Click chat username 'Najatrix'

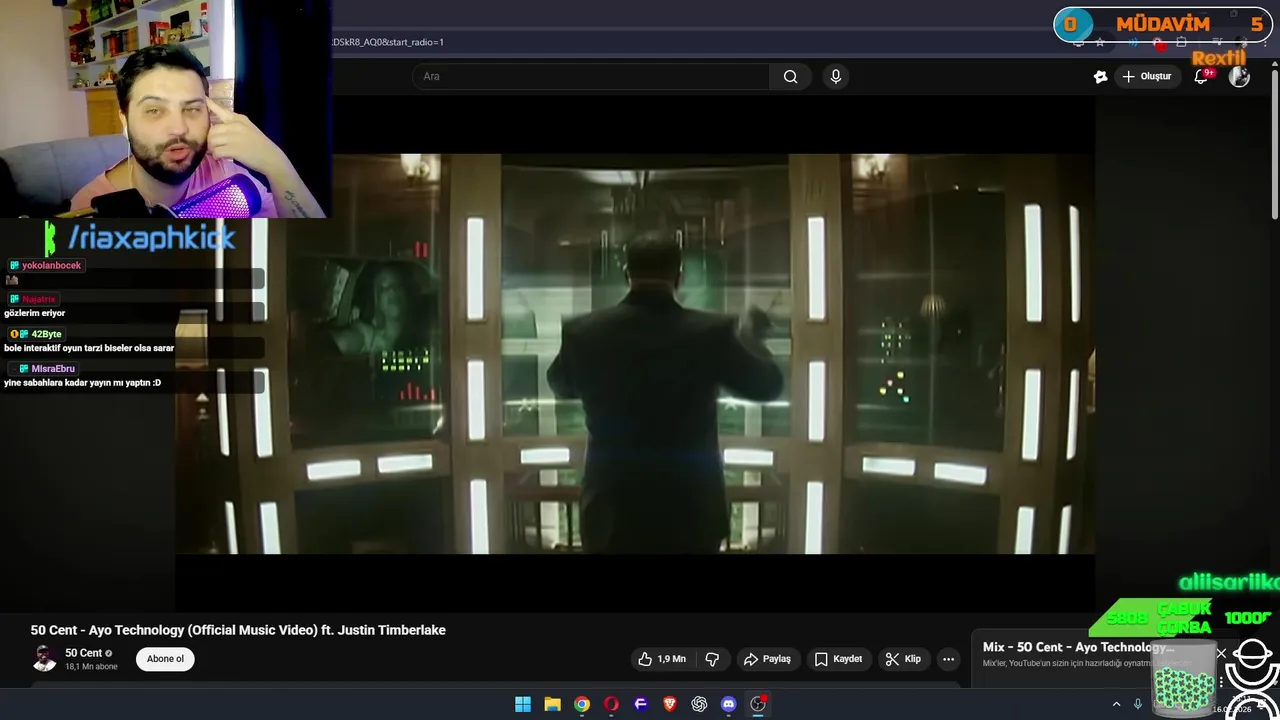coord(39,299)
